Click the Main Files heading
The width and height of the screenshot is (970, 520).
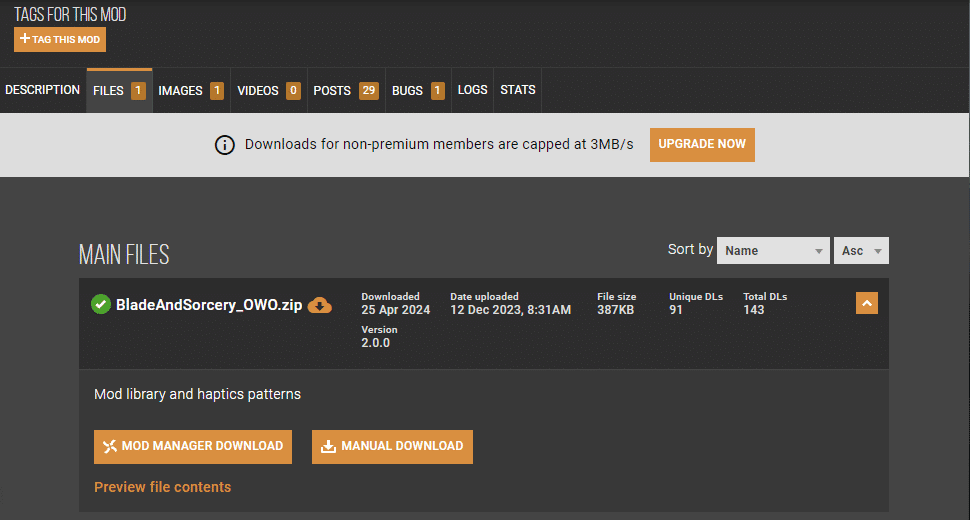coord(124,255)
